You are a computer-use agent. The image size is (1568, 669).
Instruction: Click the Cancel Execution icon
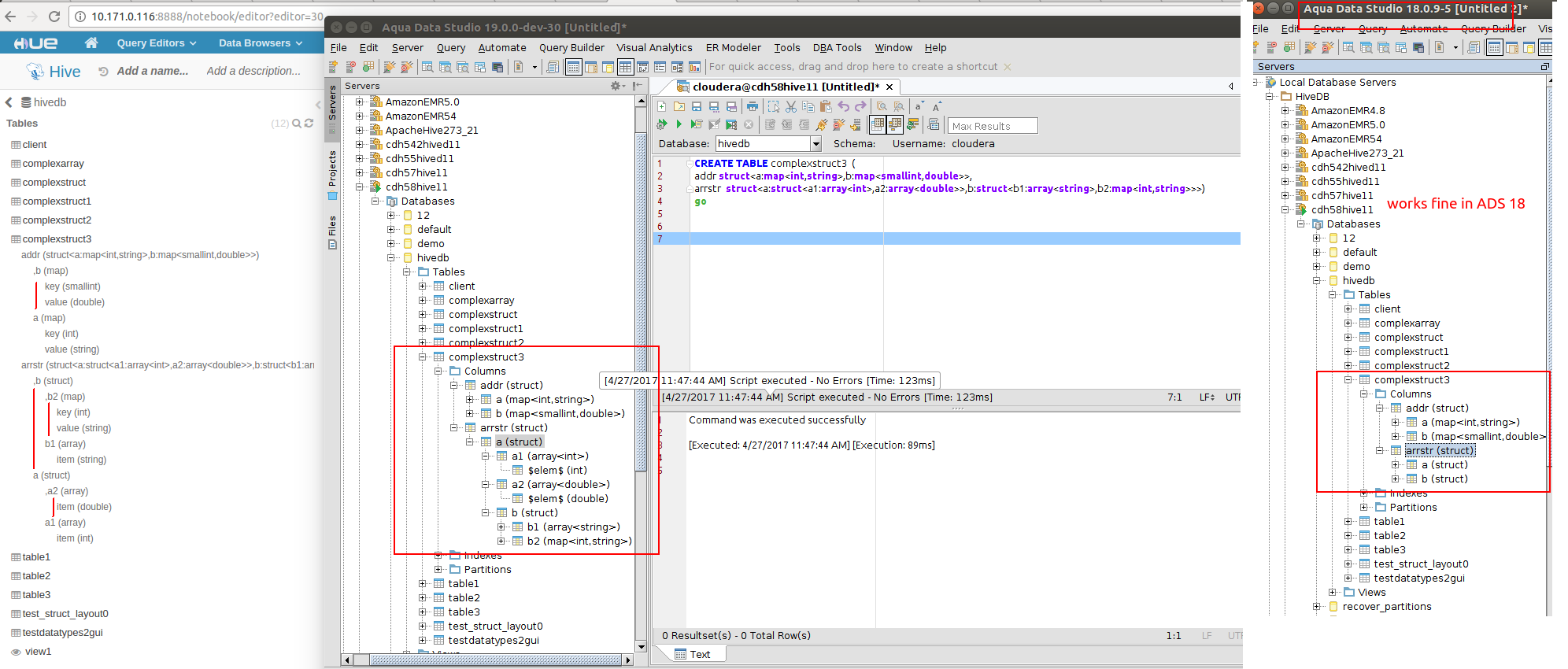749,124
